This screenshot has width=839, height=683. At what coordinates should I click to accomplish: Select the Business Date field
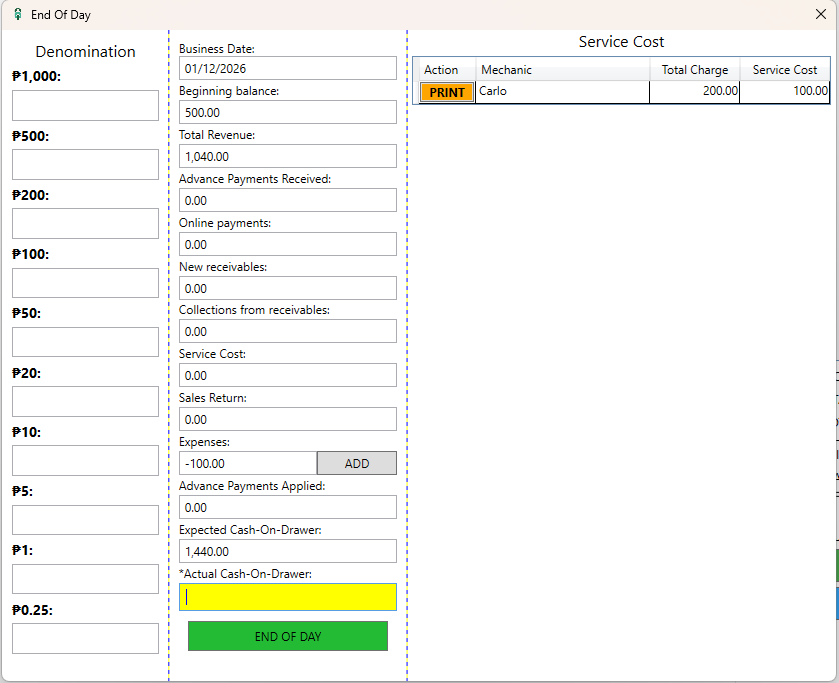pos(288,68)
